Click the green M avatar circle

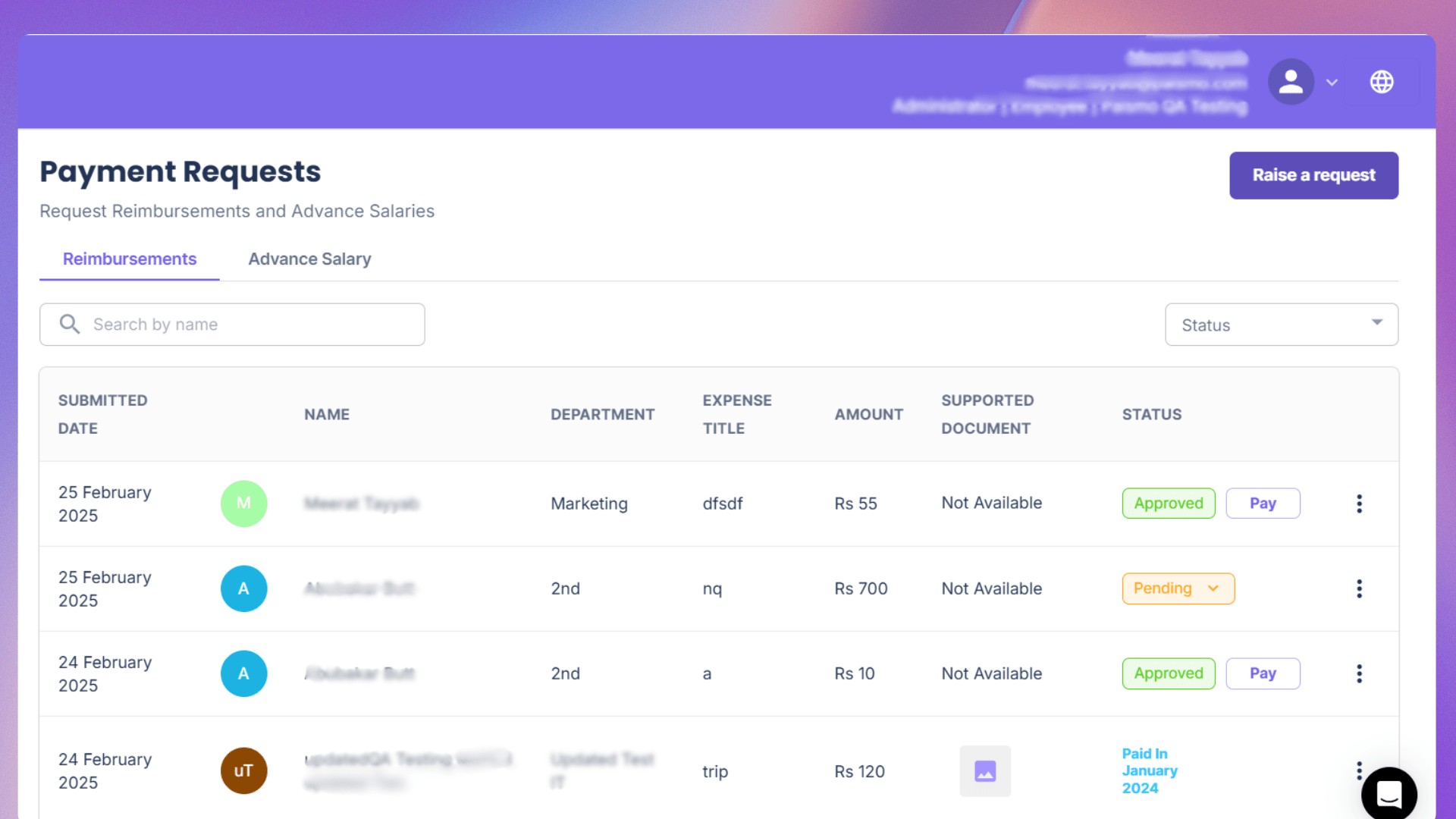(x=243, y=504)
